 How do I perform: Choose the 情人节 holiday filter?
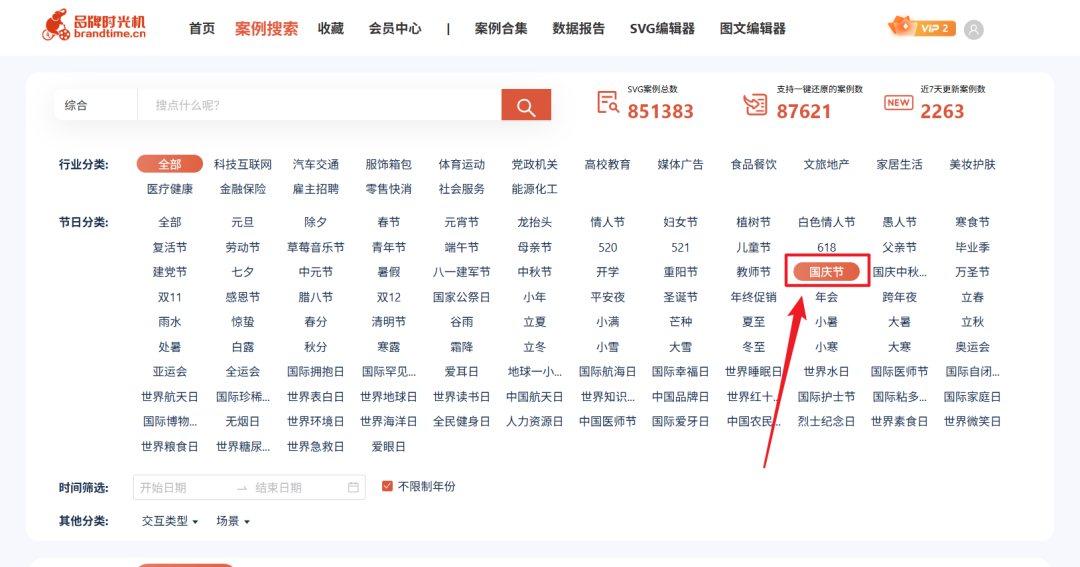tap(608, 222)
